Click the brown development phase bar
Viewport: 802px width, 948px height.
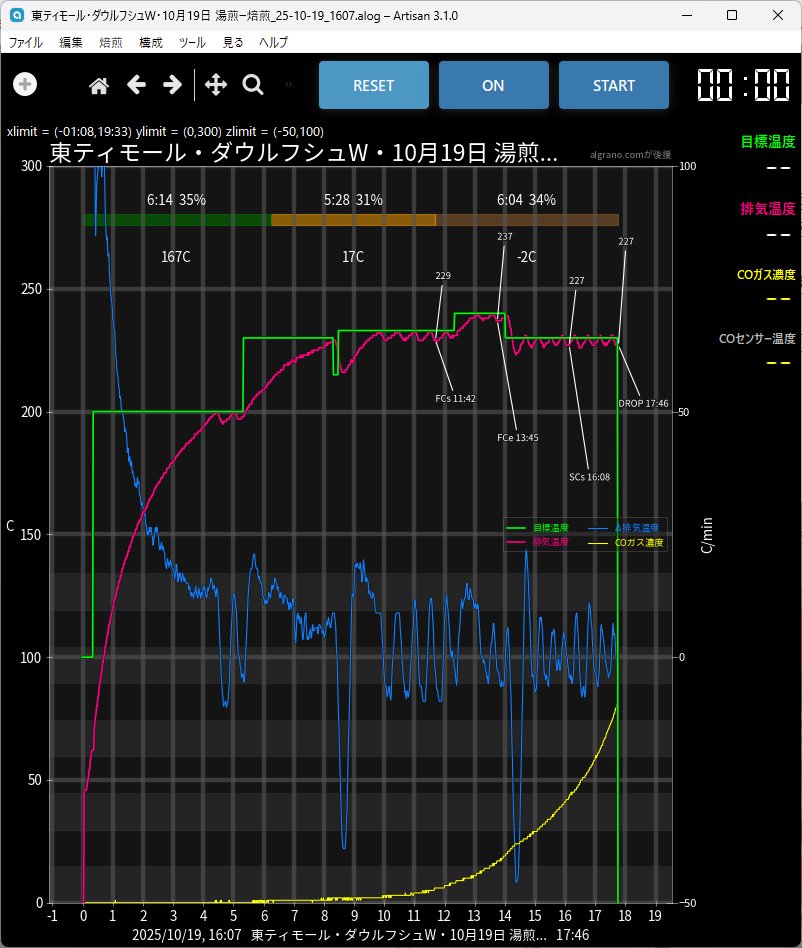pos(527,220)
